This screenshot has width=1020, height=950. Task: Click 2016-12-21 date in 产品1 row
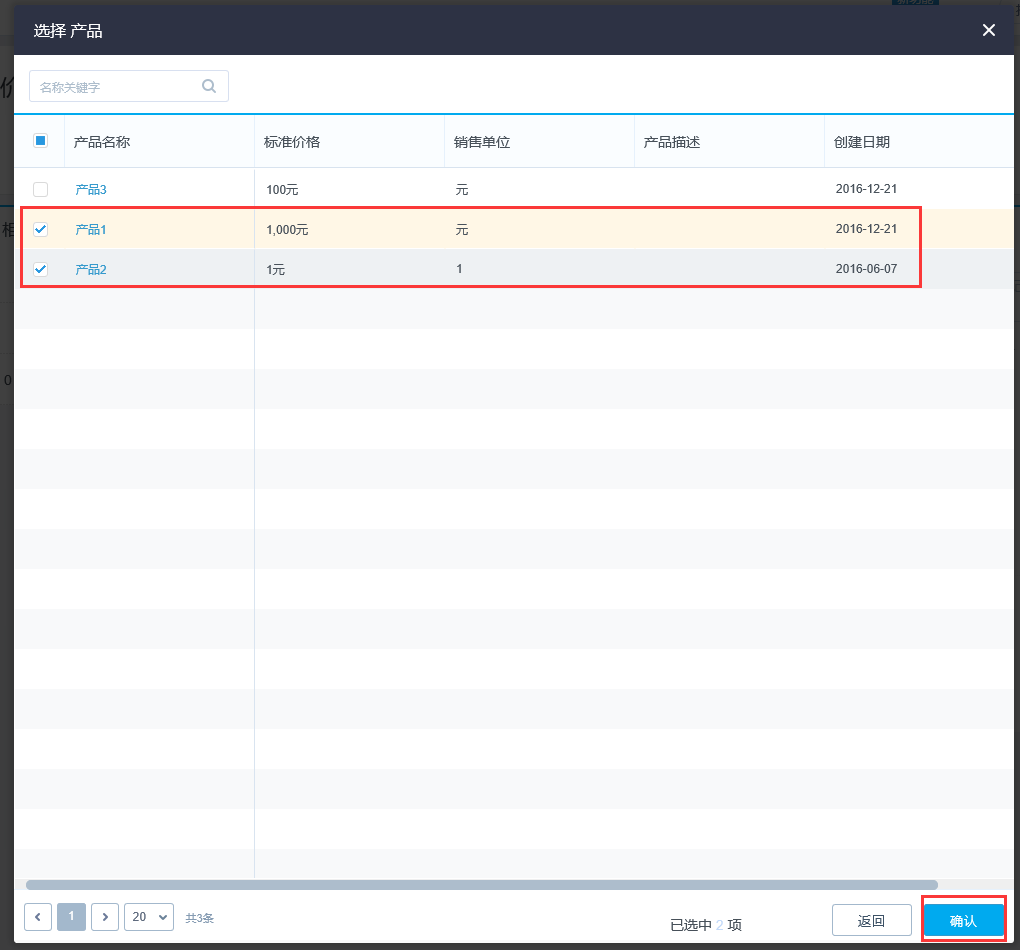tap(866, 228)
